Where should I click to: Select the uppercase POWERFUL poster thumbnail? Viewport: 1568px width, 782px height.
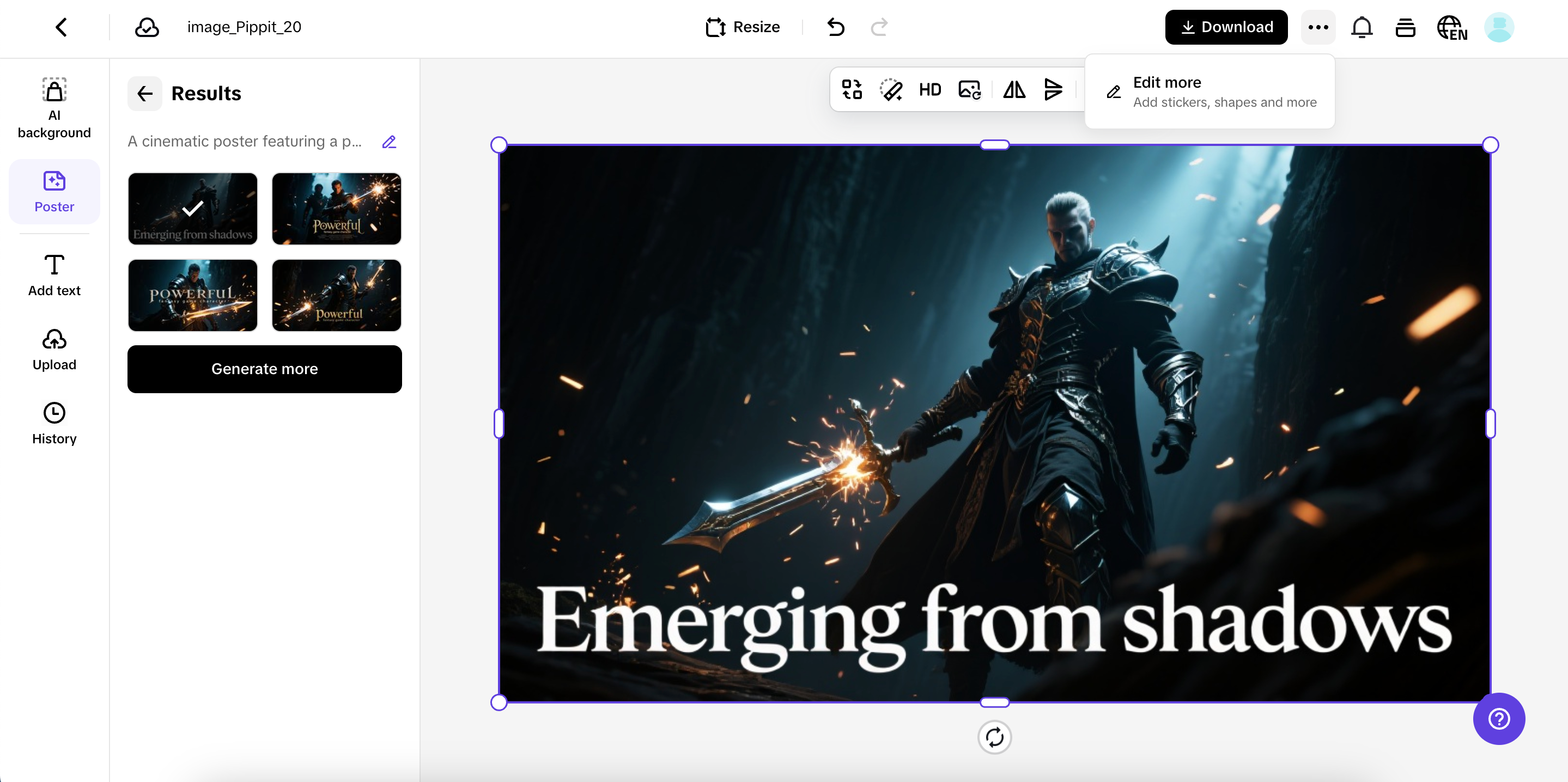coord(192,295)
